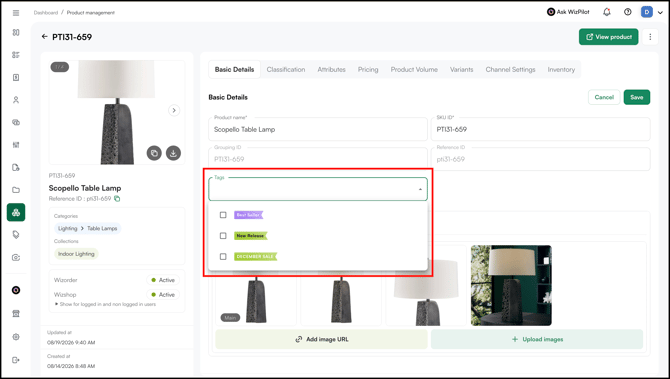
Task: Click Add image URL
Action: tap(321, 339)
